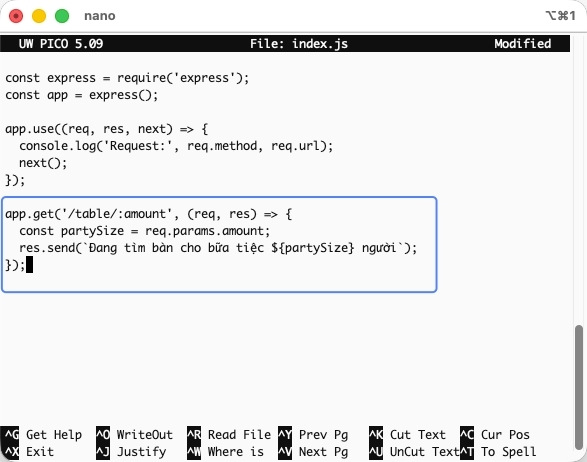
Task: Place cursor on console.log line
Action: (176, 146)
